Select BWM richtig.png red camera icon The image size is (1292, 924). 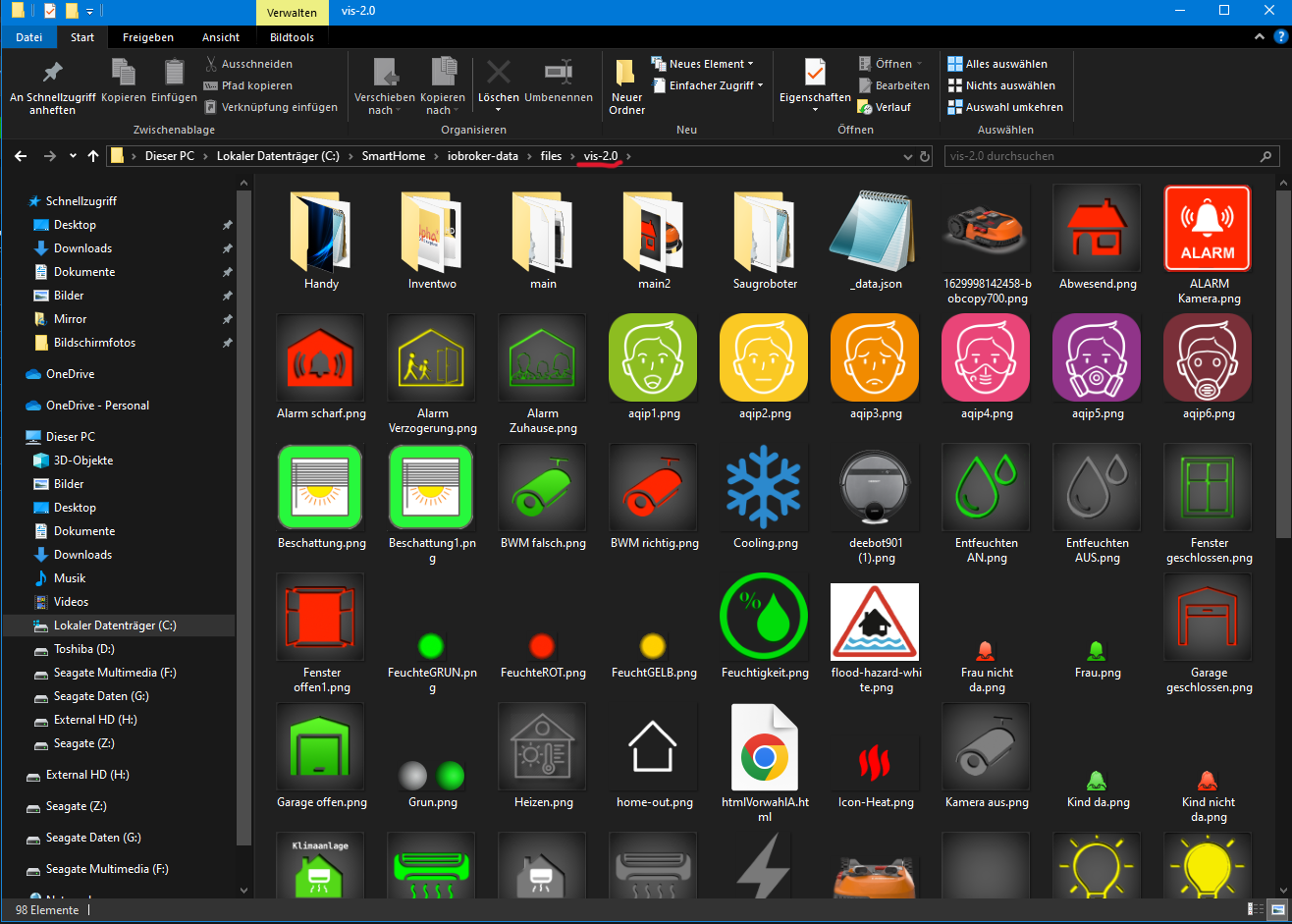(x=654, y=487)
